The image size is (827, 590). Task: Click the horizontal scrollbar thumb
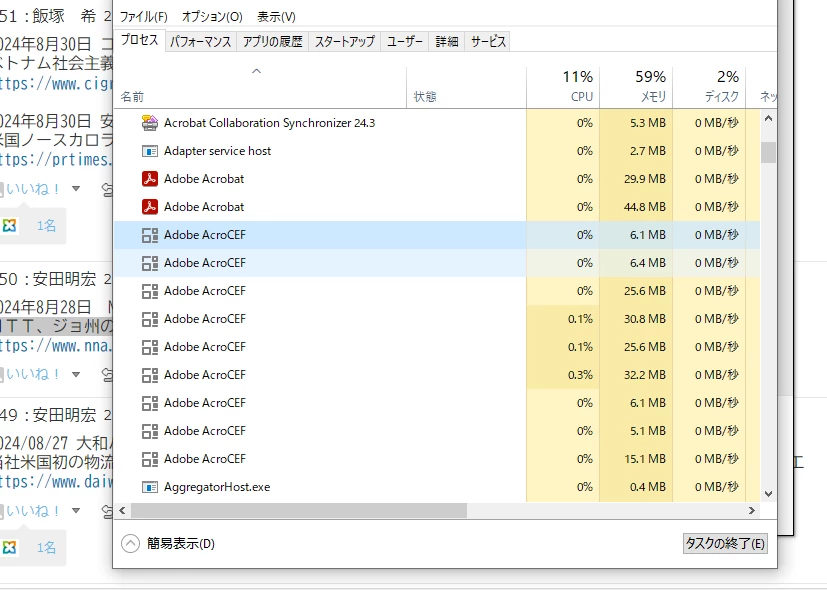(x=299, y=510)
